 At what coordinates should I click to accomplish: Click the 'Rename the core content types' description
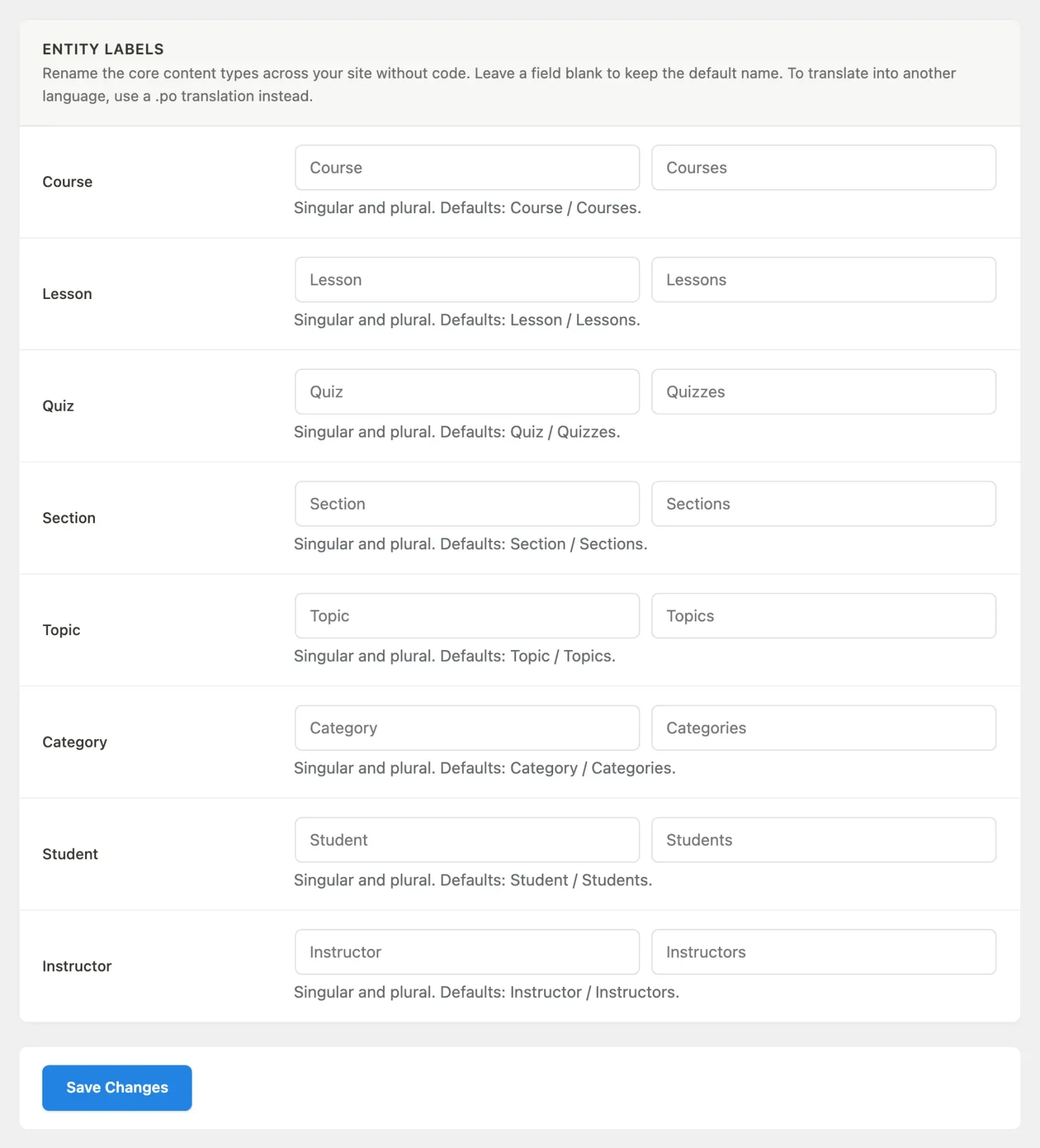pos(499,85)
